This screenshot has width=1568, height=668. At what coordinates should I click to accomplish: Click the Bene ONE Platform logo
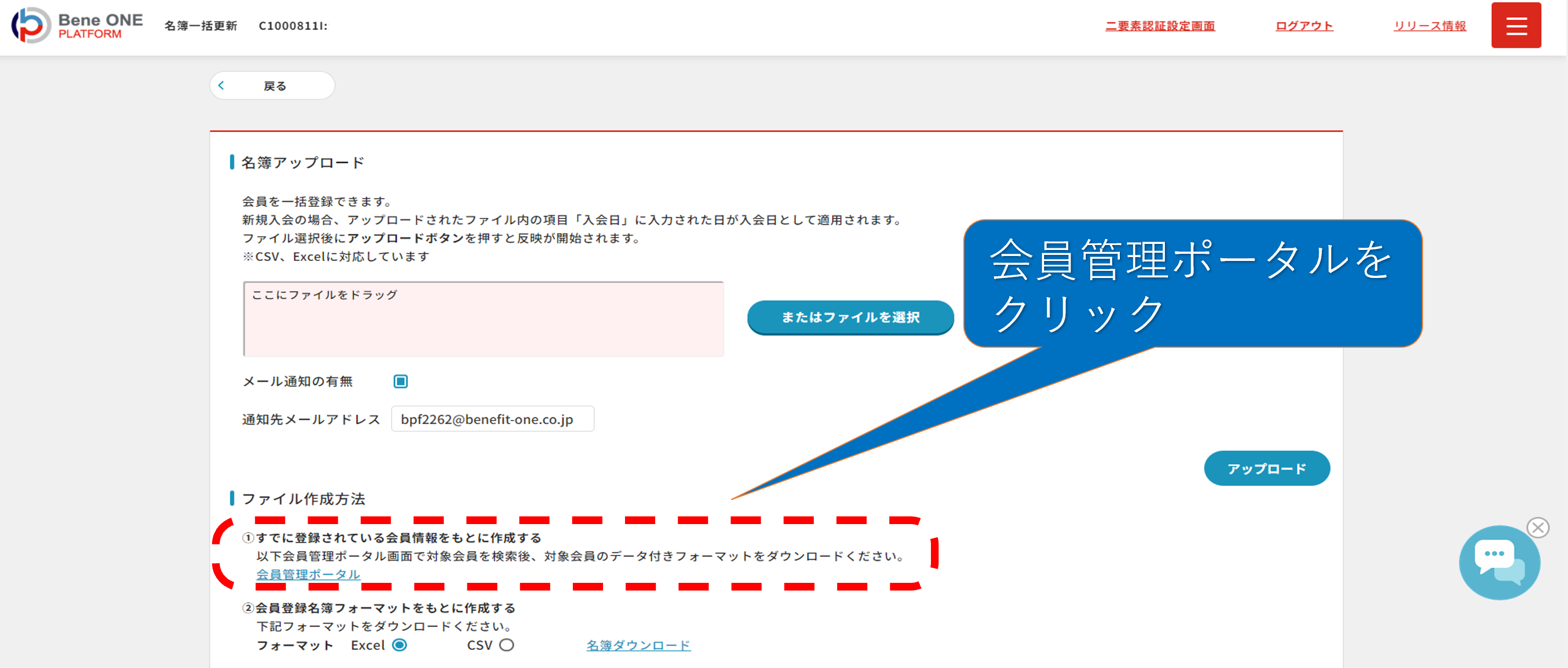pyautogui.click(x=77, y=26)
